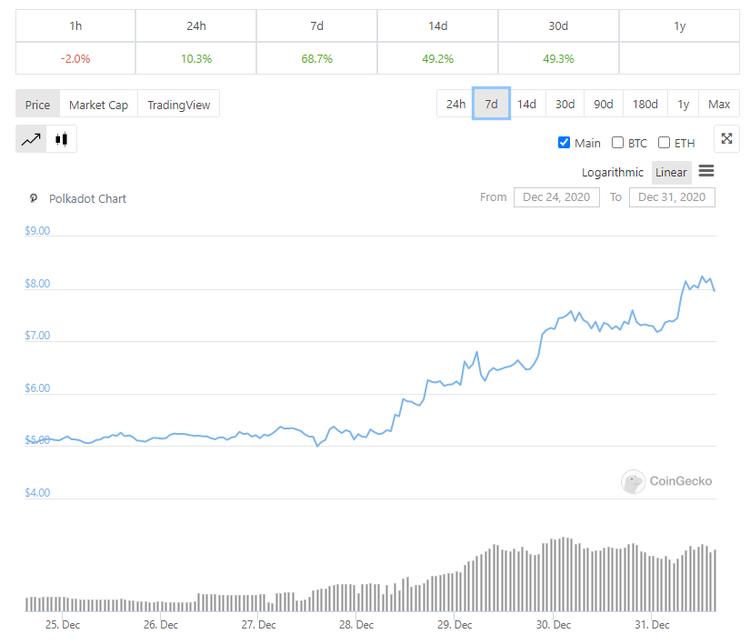750x644 pixels.
Task: Switch to line chart view icon
Action: click(x=31, y=140)
